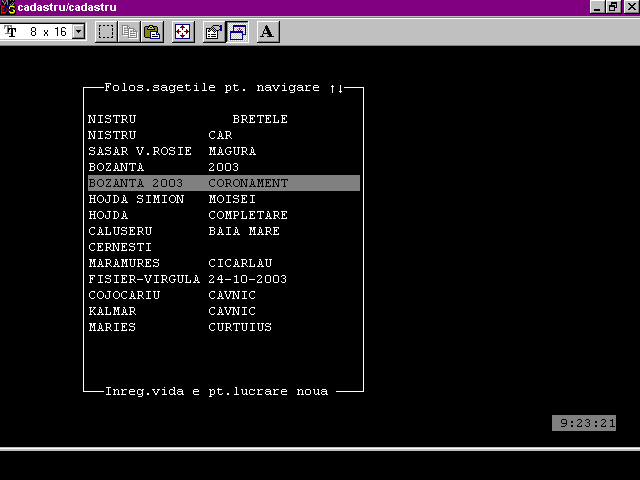Click the FISIER-VIRGULA 24-10-2003 entry
Viewport: 640px width, 480px height.
(x=188, y=279)
